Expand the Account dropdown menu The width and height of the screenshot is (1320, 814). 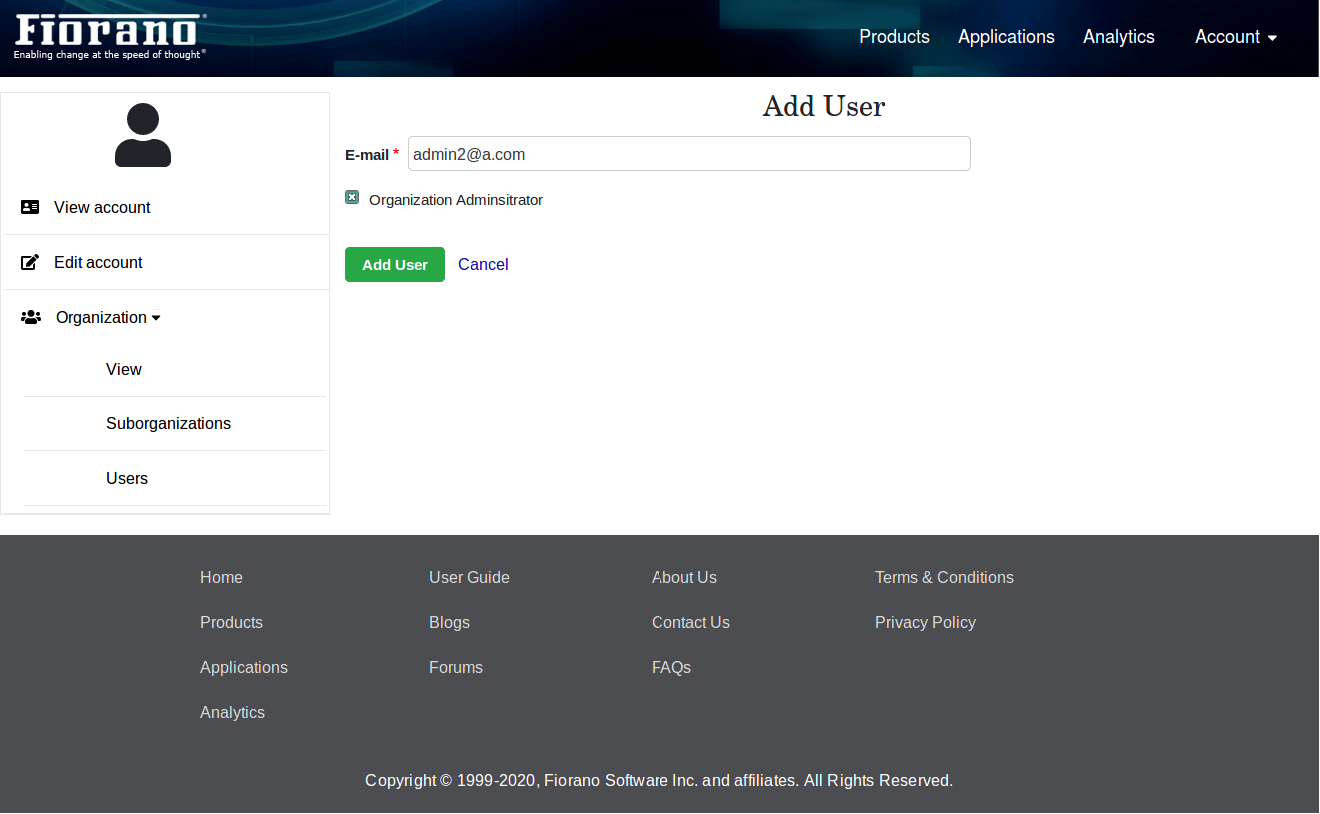[x=1236, y=37]
